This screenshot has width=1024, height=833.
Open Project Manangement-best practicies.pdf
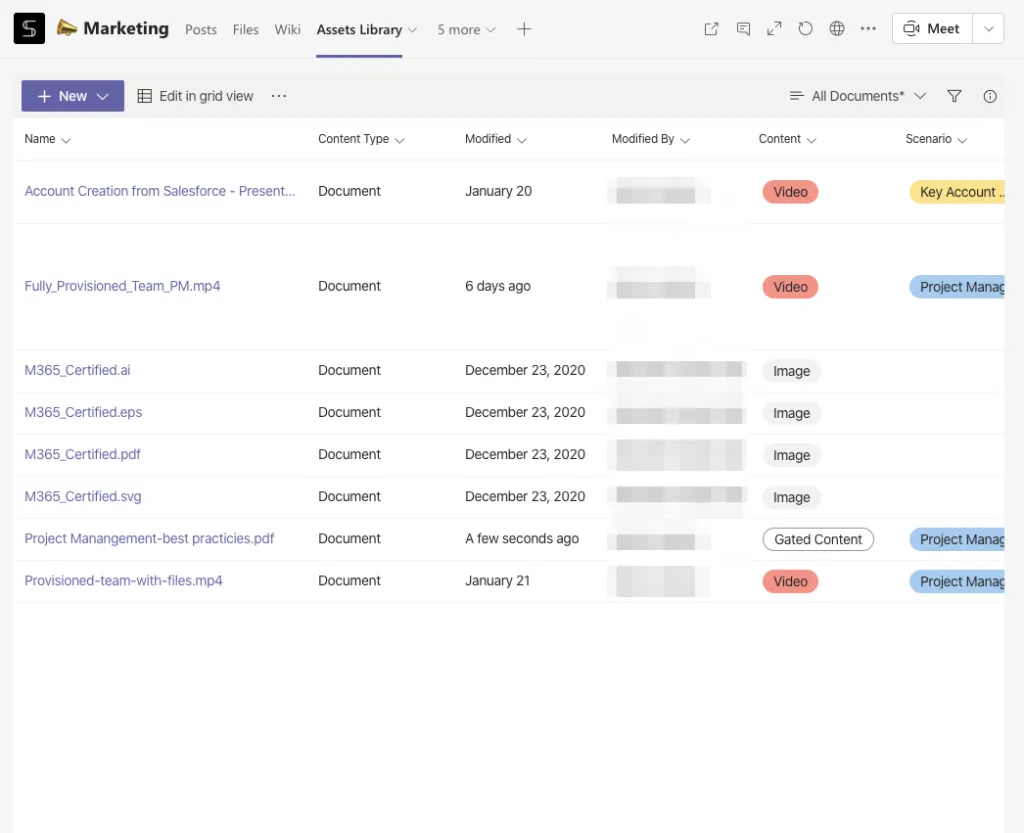[149, 539]
